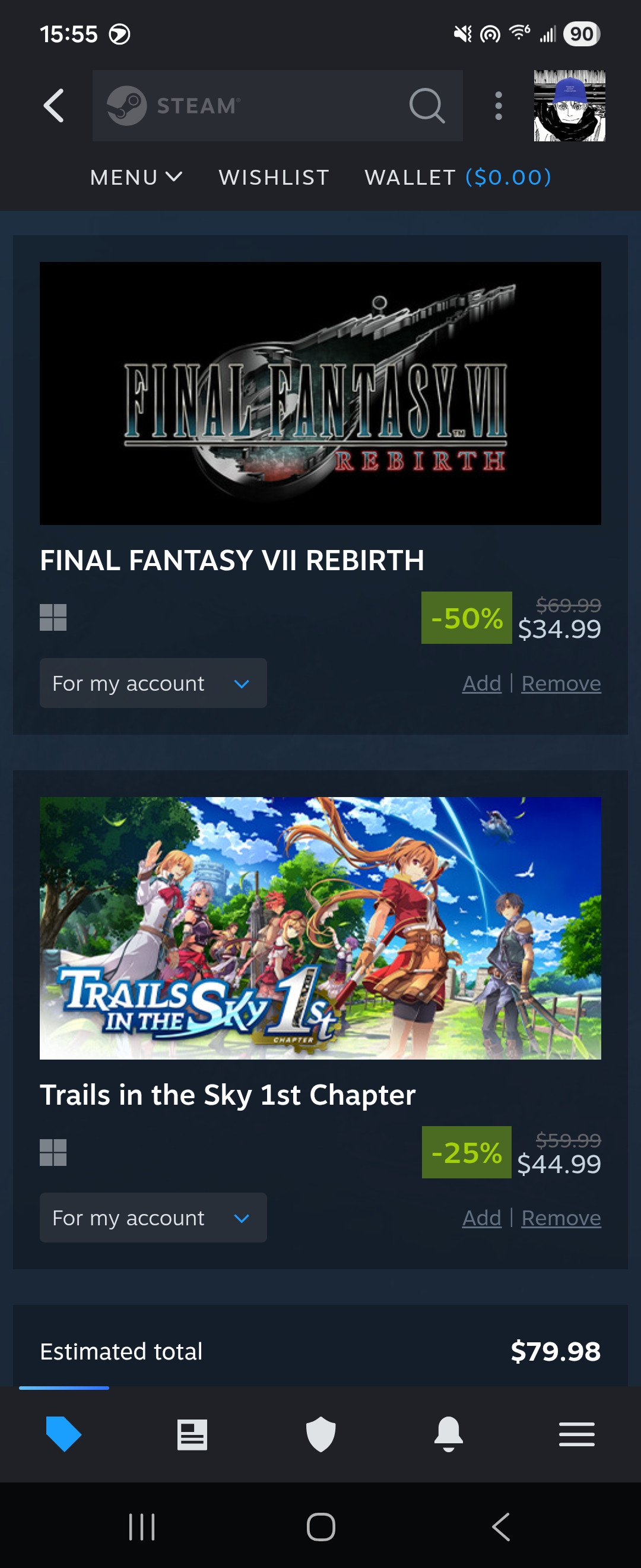This screenshot has height=1568, width=641.
Task: Expand 'For my account' for Trails in the Sky
Action: [x=153, y=1218]
